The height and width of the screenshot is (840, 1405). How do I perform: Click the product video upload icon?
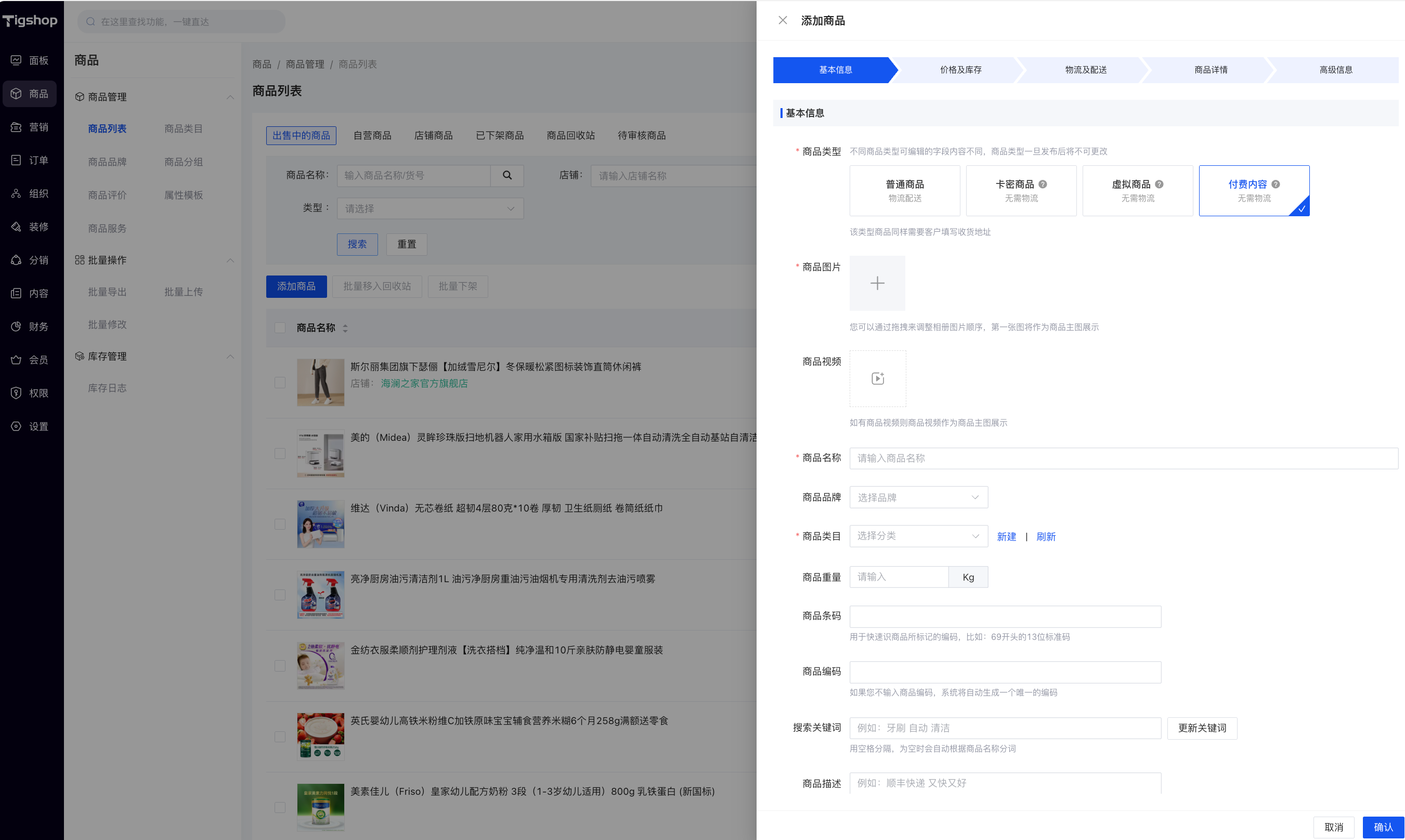point(877,378)
